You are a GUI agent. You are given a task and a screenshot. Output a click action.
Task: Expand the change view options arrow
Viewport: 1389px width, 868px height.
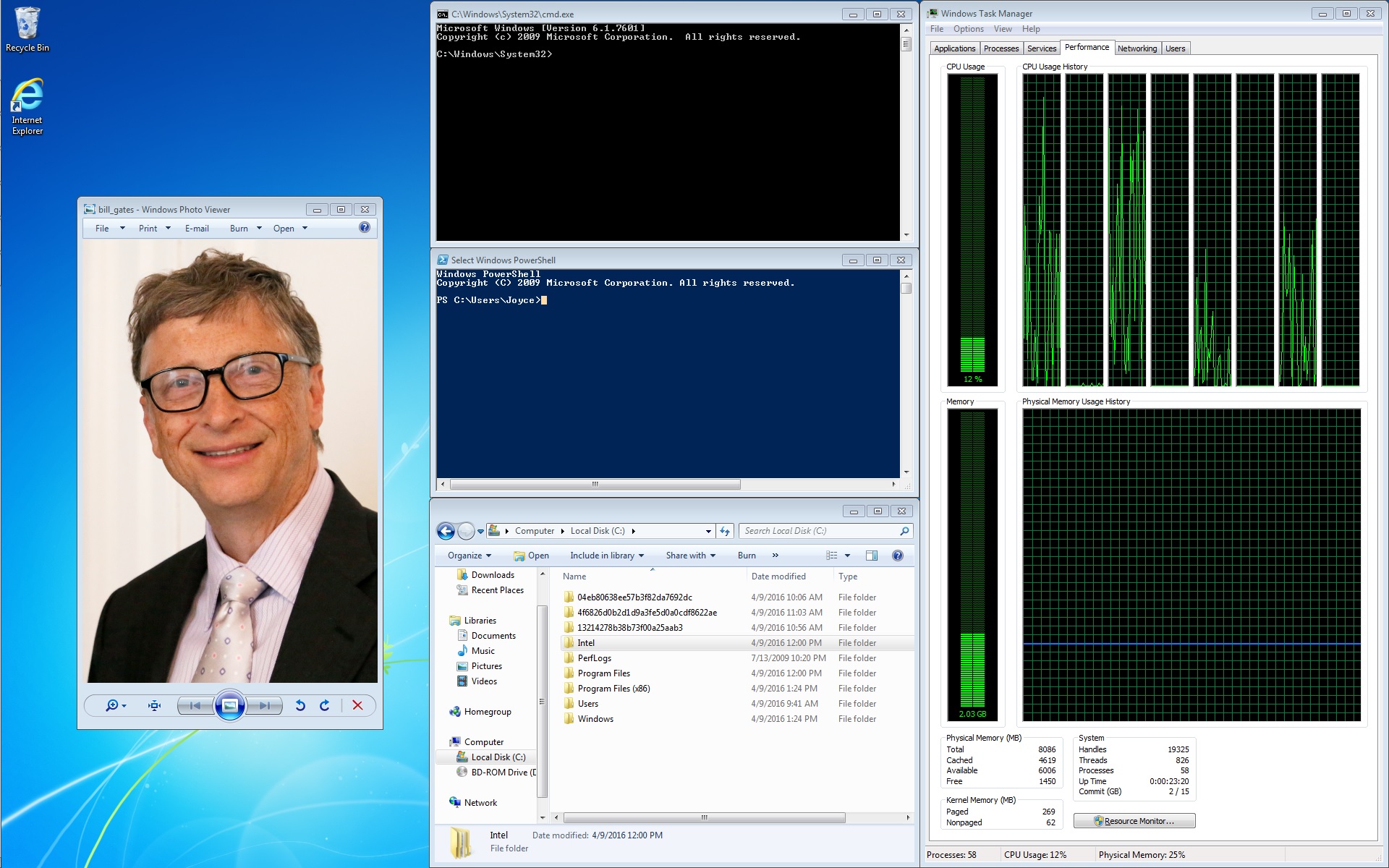pos(848,556)
